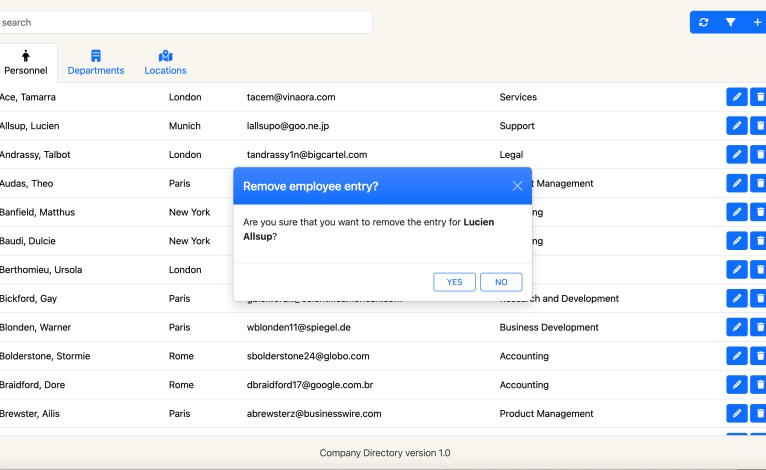
Task: Click into the search input field
Action: coord(185,22)
